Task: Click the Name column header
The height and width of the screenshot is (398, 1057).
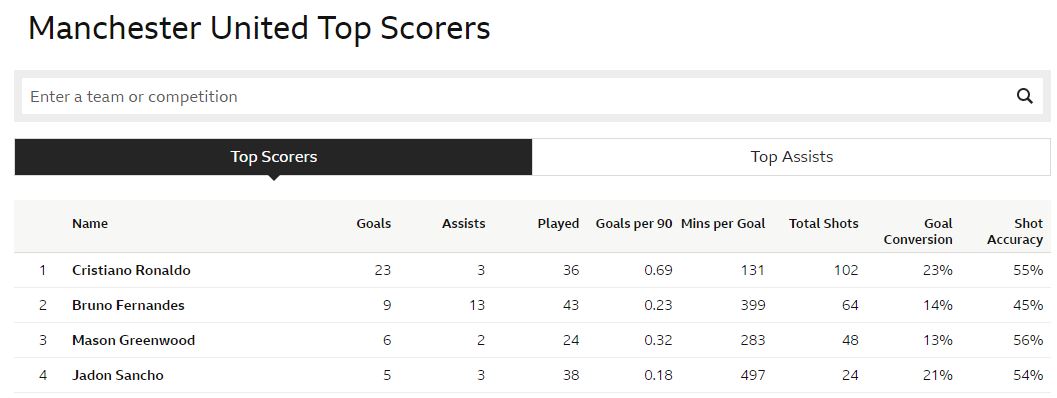Action: click(x=90, y=224)
